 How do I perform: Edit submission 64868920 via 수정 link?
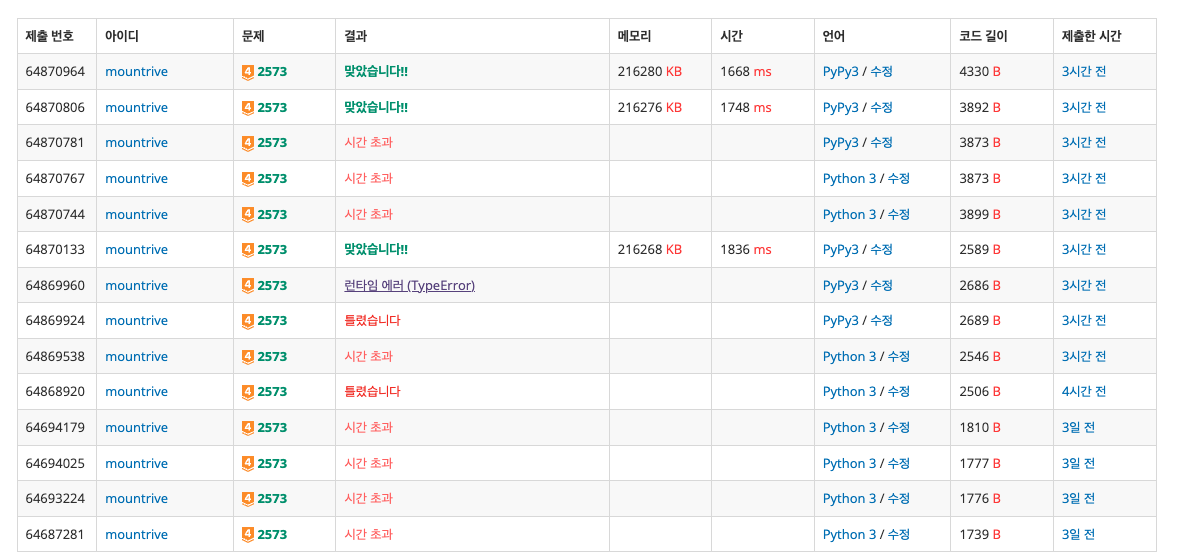(899, 392)
